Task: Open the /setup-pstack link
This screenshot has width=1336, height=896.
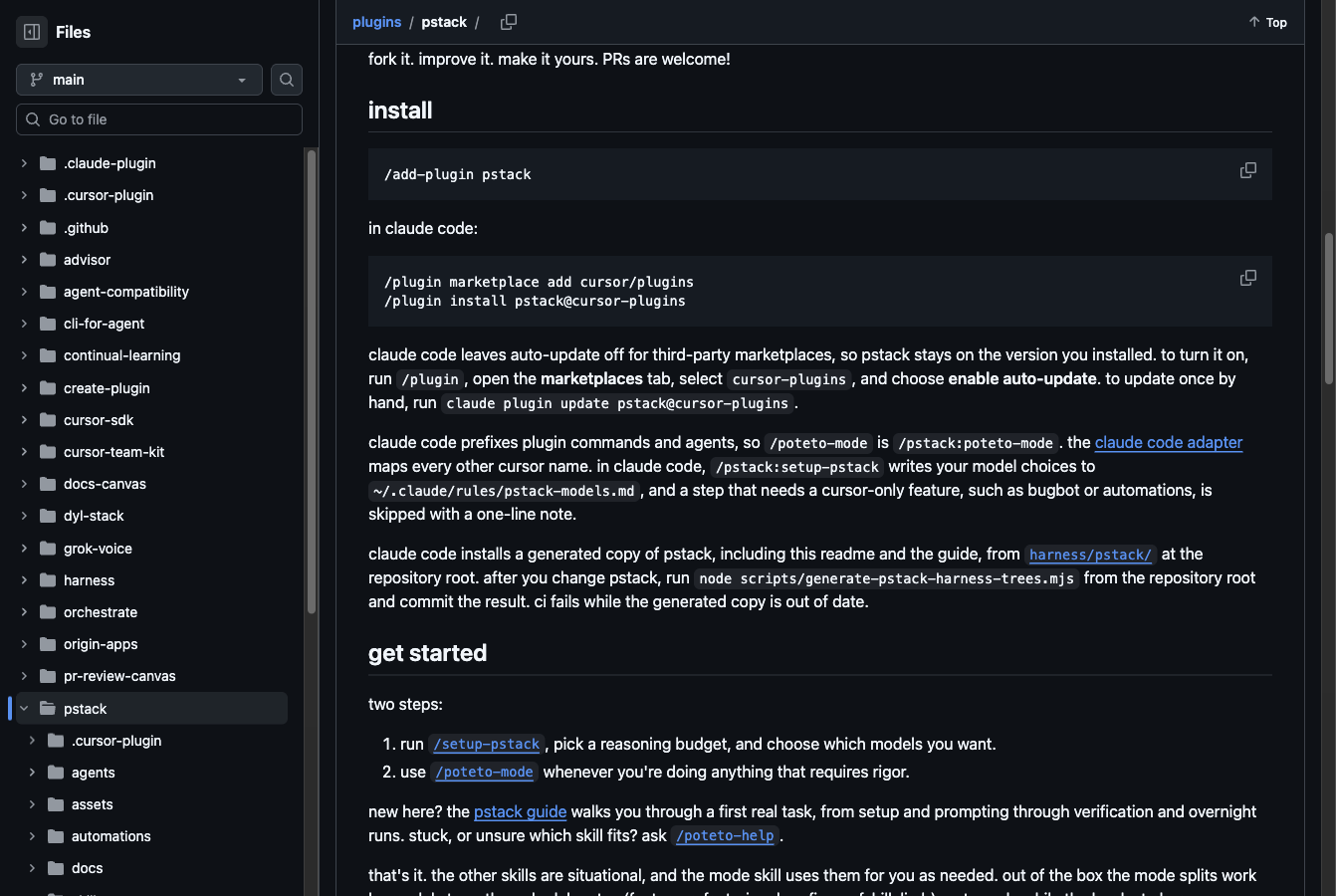Action: pyautogui.click(x=487, y=745)
